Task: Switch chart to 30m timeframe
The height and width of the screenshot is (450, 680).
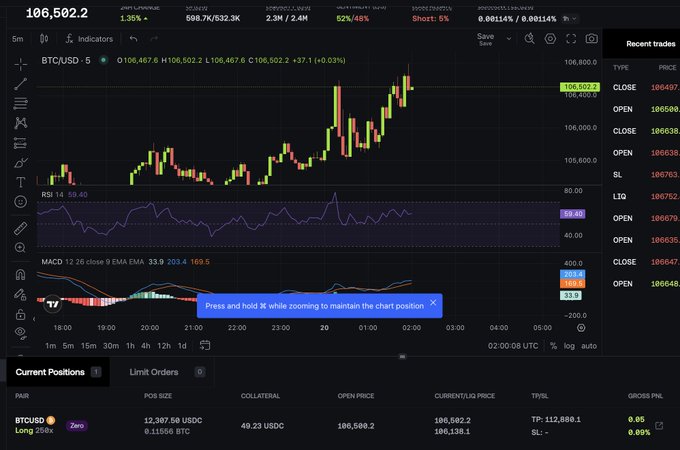Action: click(x=111, y=346)
